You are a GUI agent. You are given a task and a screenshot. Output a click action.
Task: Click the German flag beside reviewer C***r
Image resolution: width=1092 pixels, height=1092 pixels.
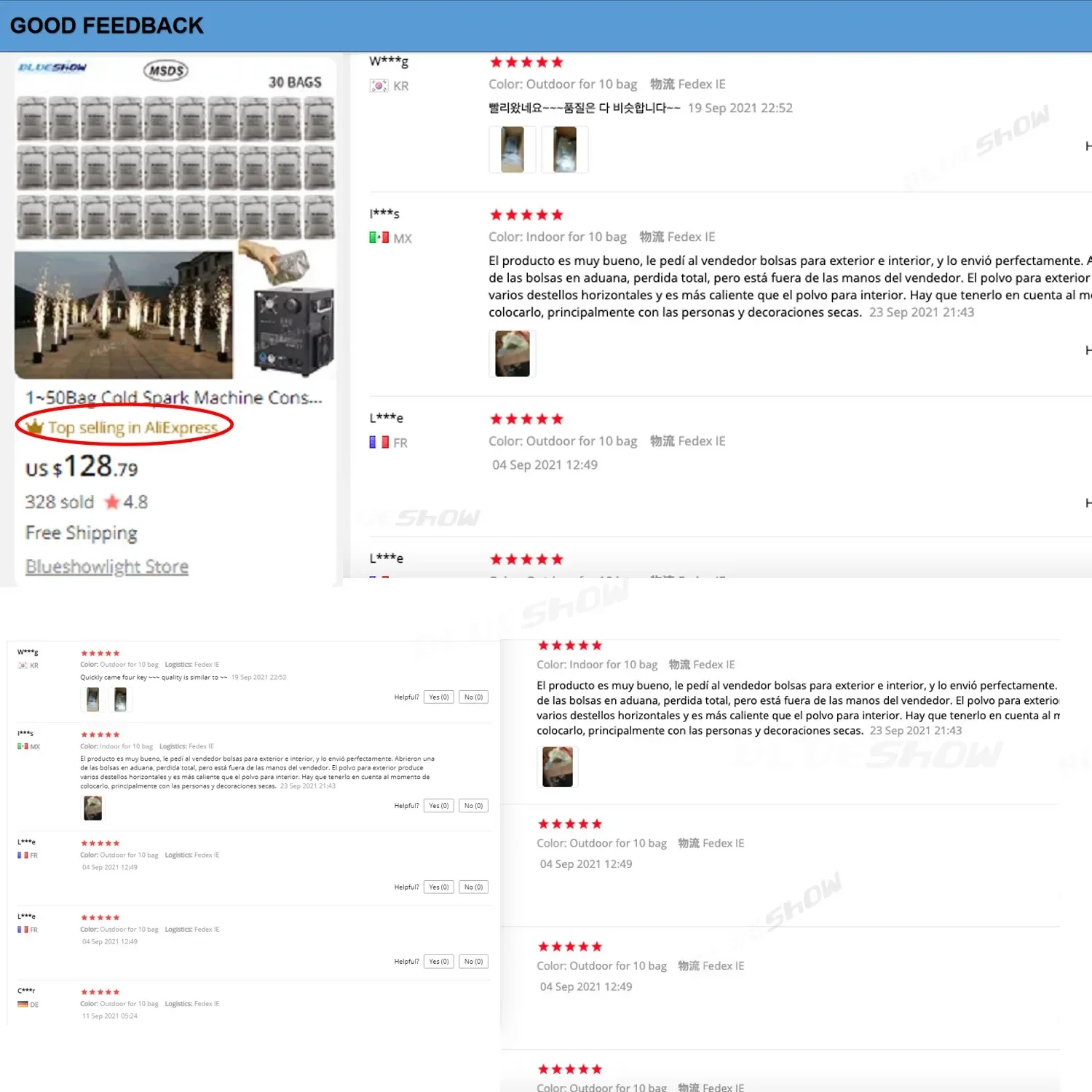23,1005
